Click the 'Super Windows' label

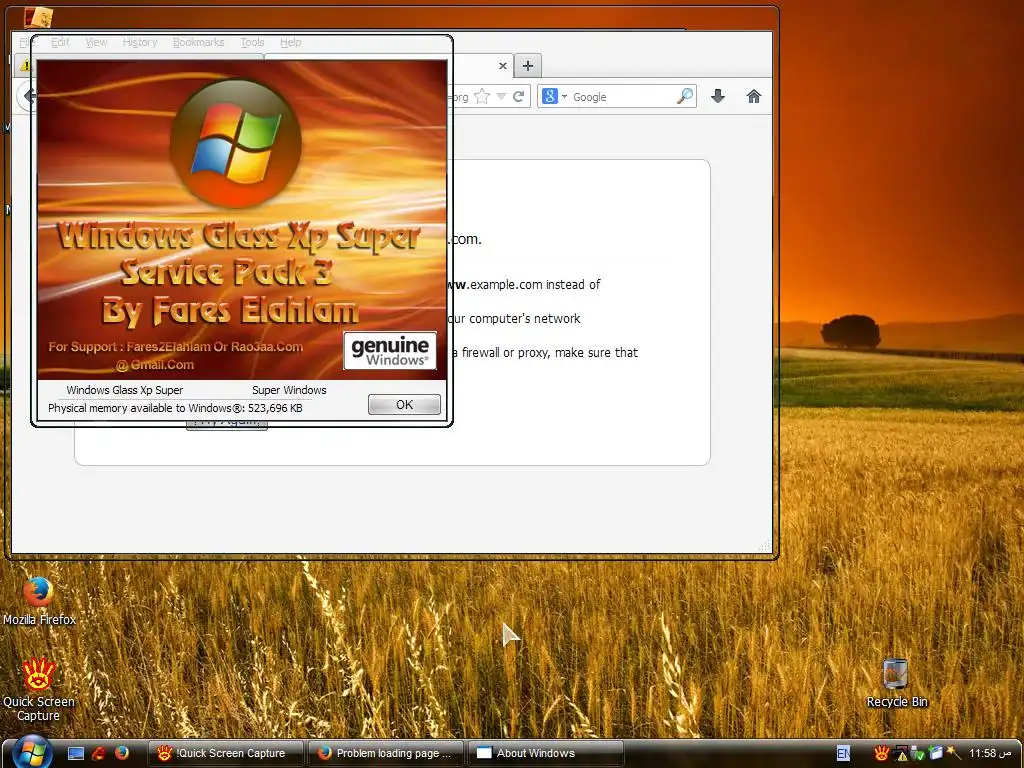click(x=289, y=390)
